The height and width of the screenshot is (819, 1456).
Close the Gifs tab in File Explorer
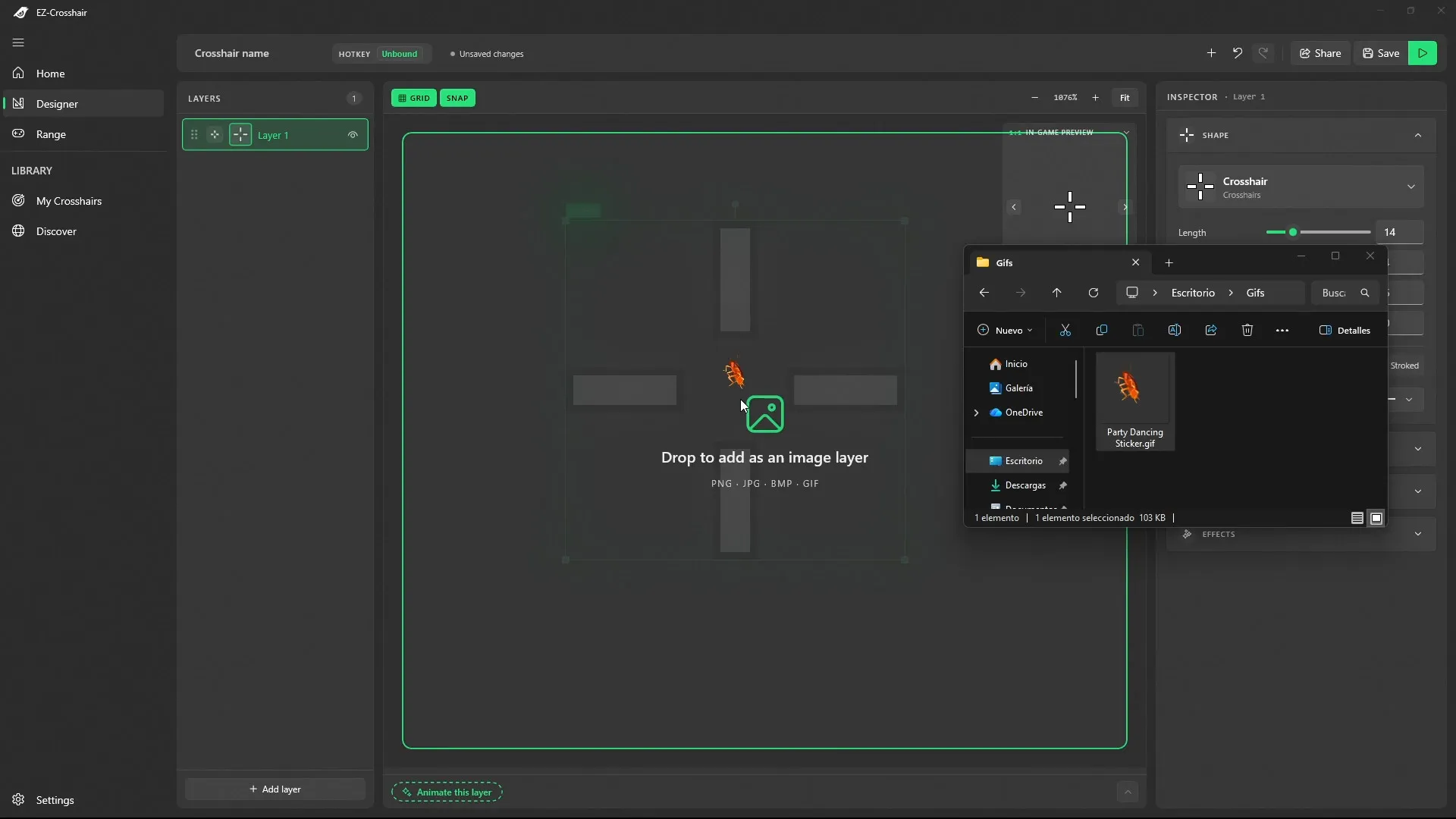[x=1135, y=262]
